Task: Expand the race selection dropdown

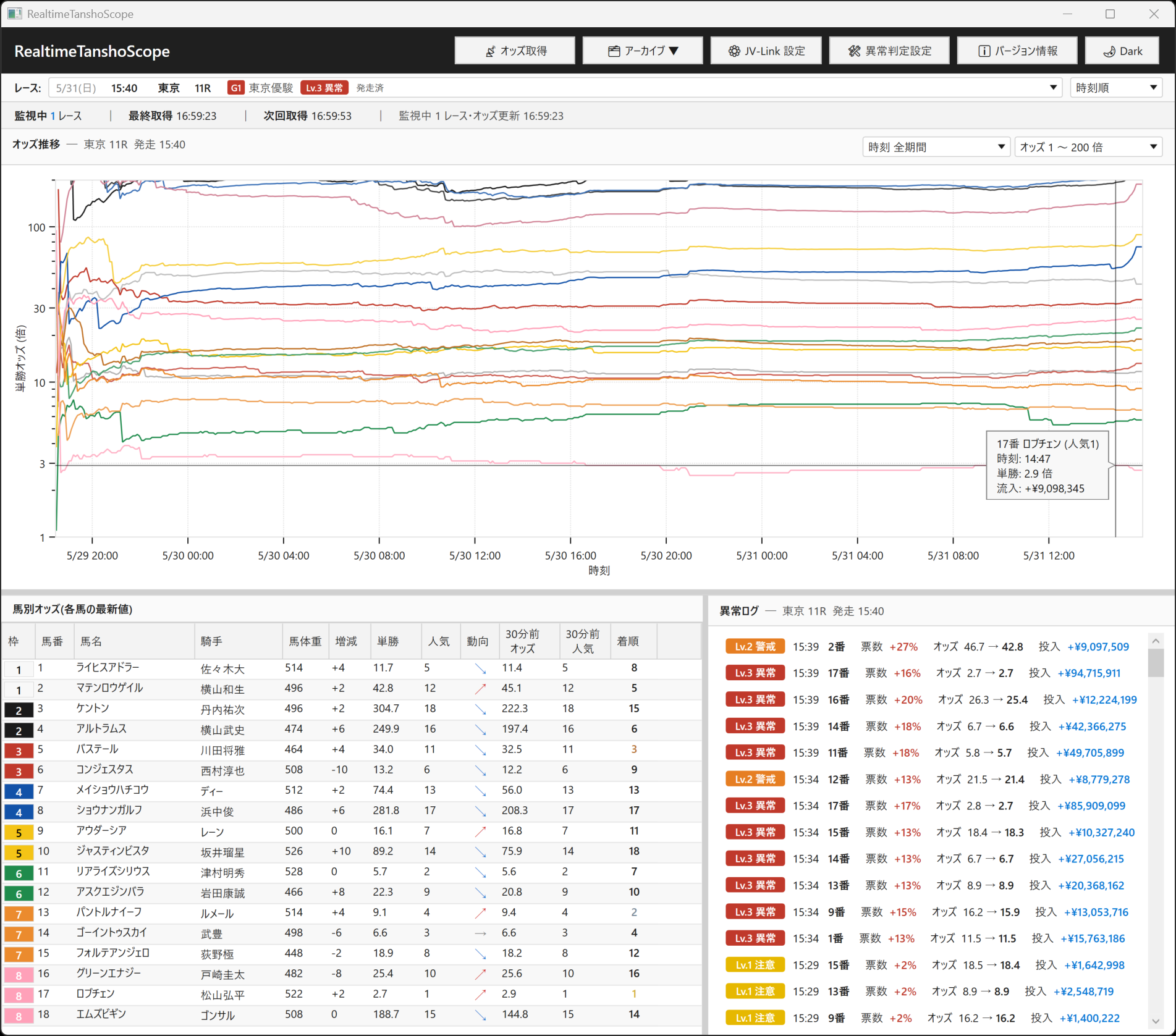Action: coord(1053,88)
